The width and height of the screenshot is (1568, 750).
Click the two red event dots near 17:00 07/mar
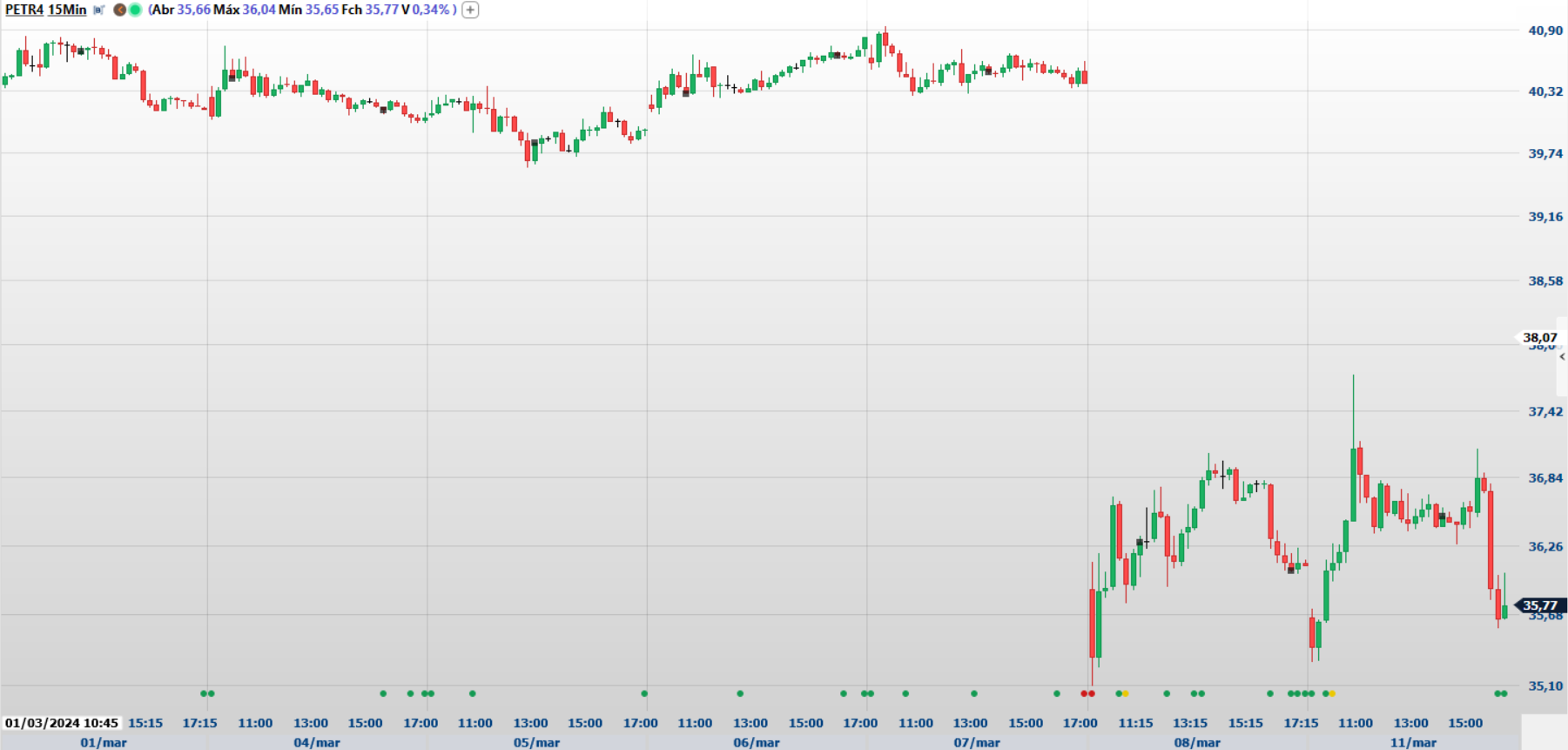(x=1087, y=693)
